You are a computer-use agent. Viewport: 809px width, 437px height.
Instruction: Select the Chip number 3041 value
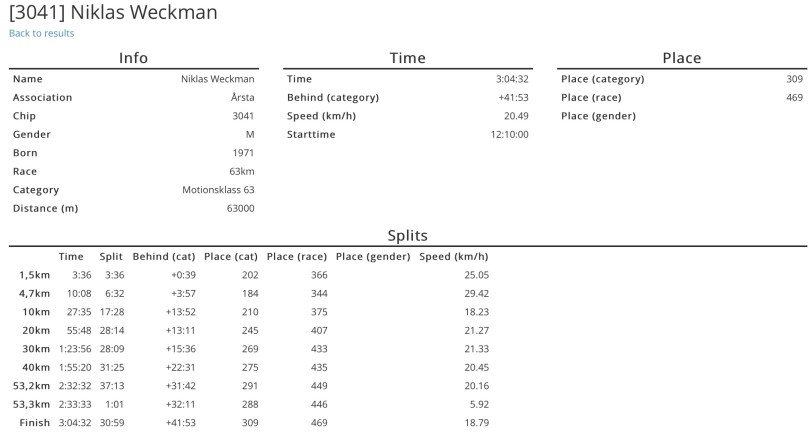pos(243,116)
